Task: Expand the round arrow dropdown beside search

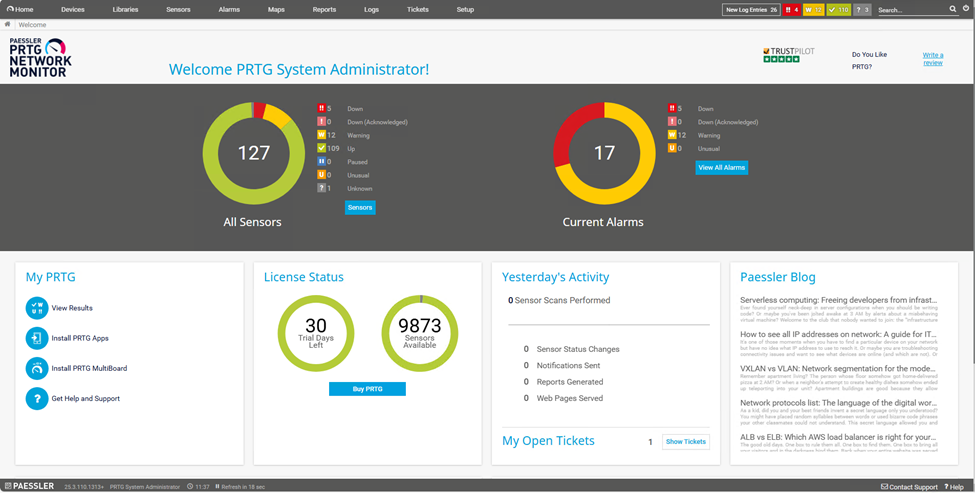Action: coord(966,9)
